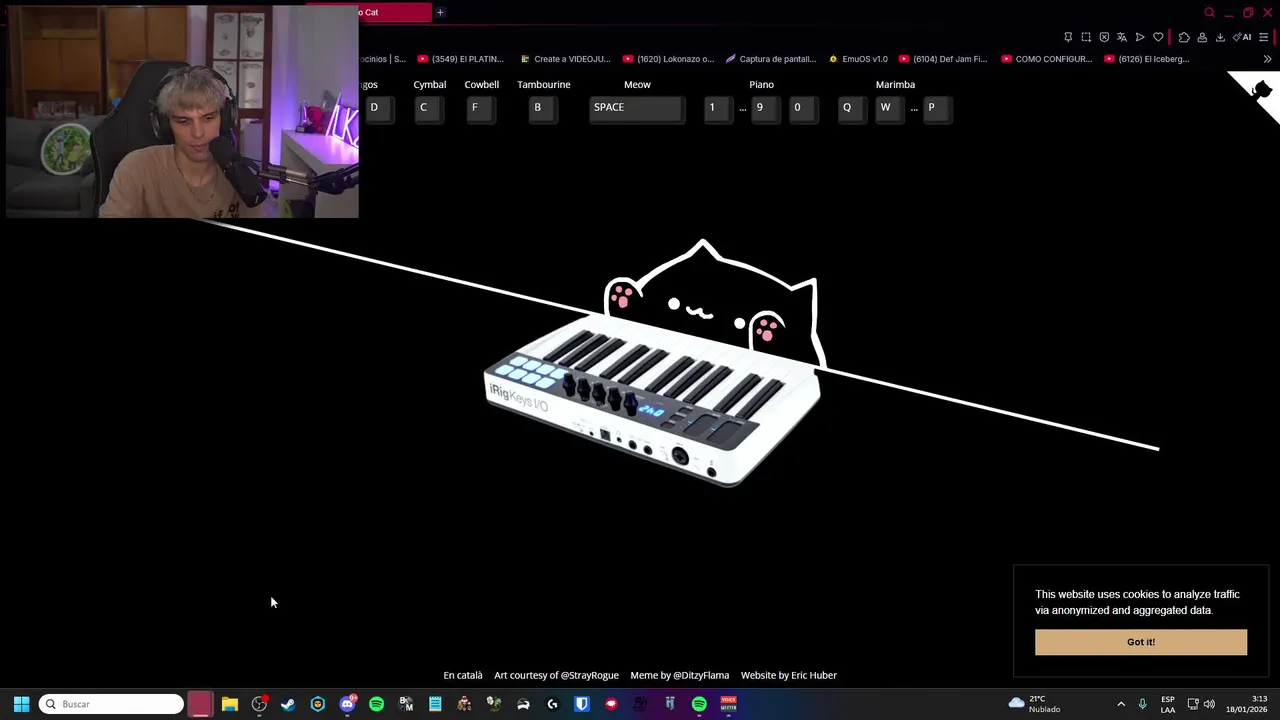
Task: Open the (1620) Lokonazo bookmark
Action: coord(668,59)
